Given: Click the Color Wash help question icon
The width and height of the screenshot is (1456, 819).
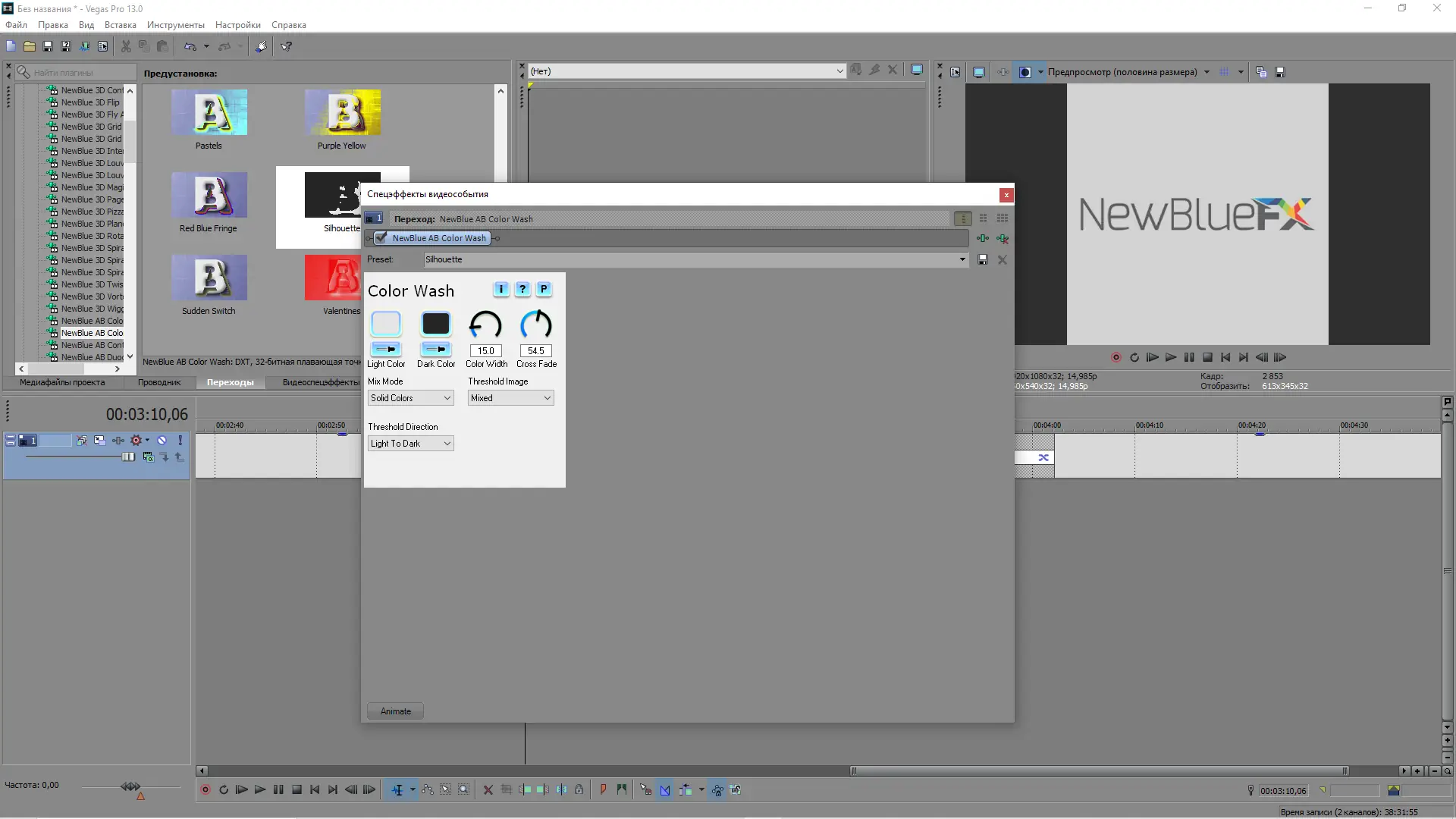Looking at the screenshot, I should point(522,289).
